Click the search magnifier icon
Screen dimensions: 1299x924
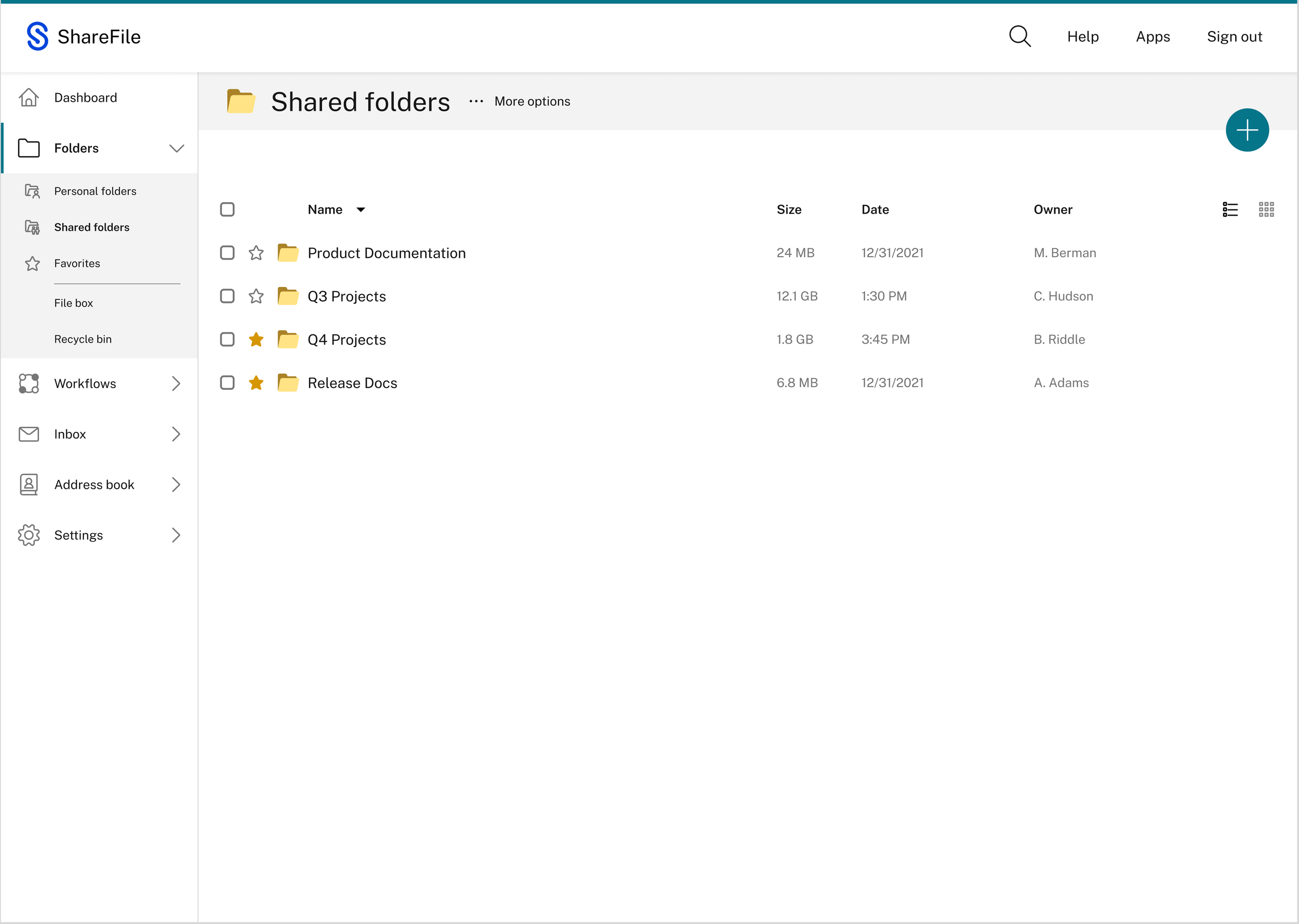coord(1019,36)
